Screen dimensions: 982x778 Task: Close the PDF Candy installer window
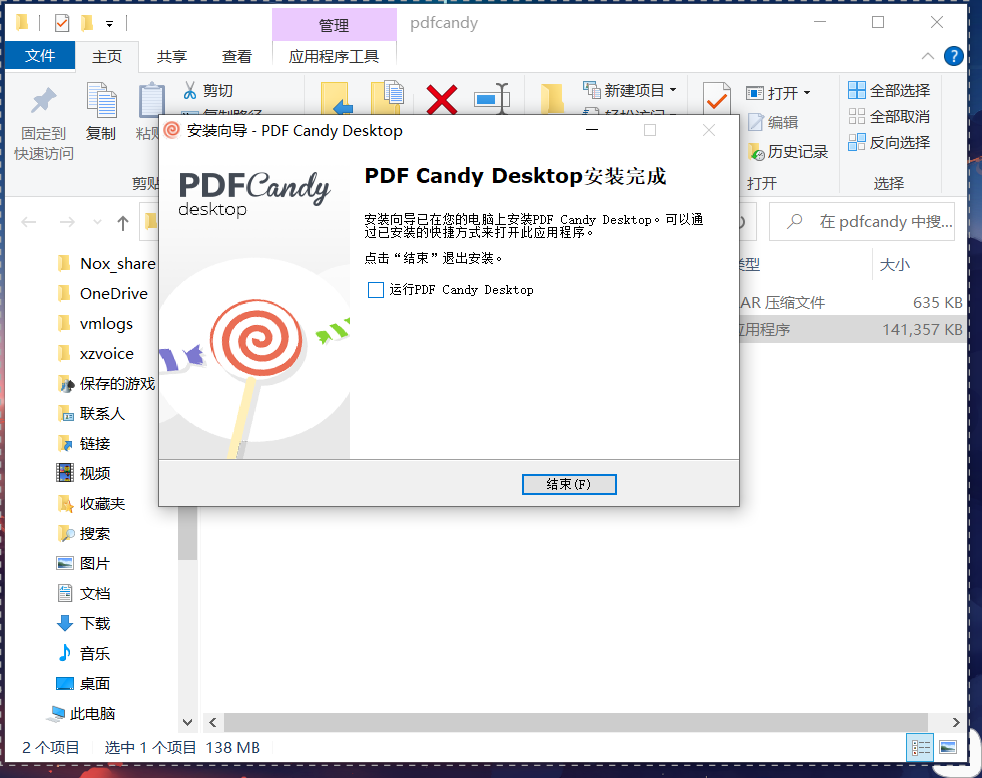tap(709, 130)
